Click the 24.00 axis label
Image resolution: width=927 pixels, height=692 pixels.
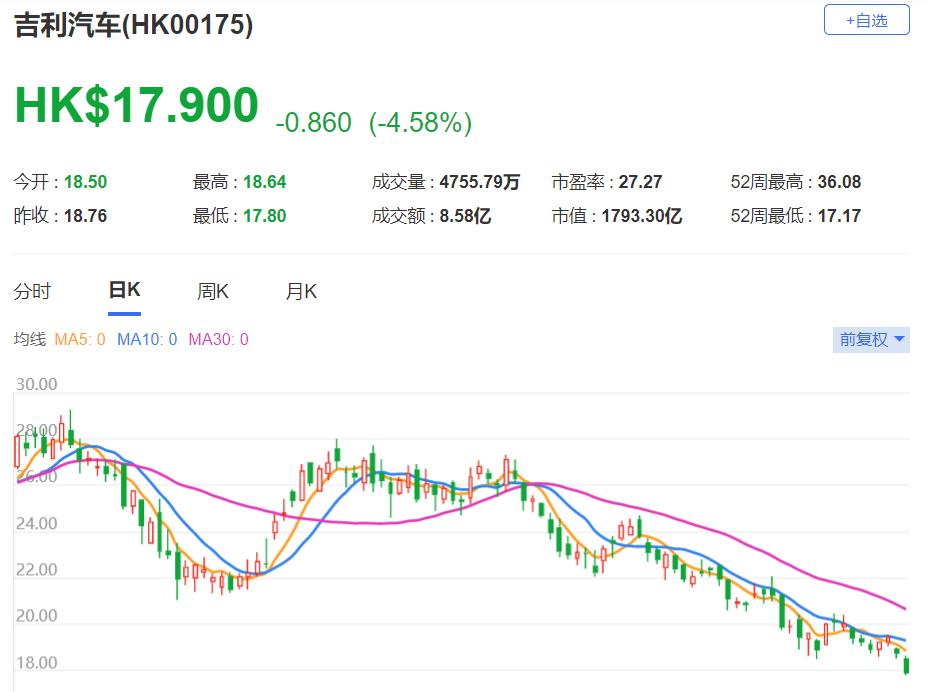[37, 524]
